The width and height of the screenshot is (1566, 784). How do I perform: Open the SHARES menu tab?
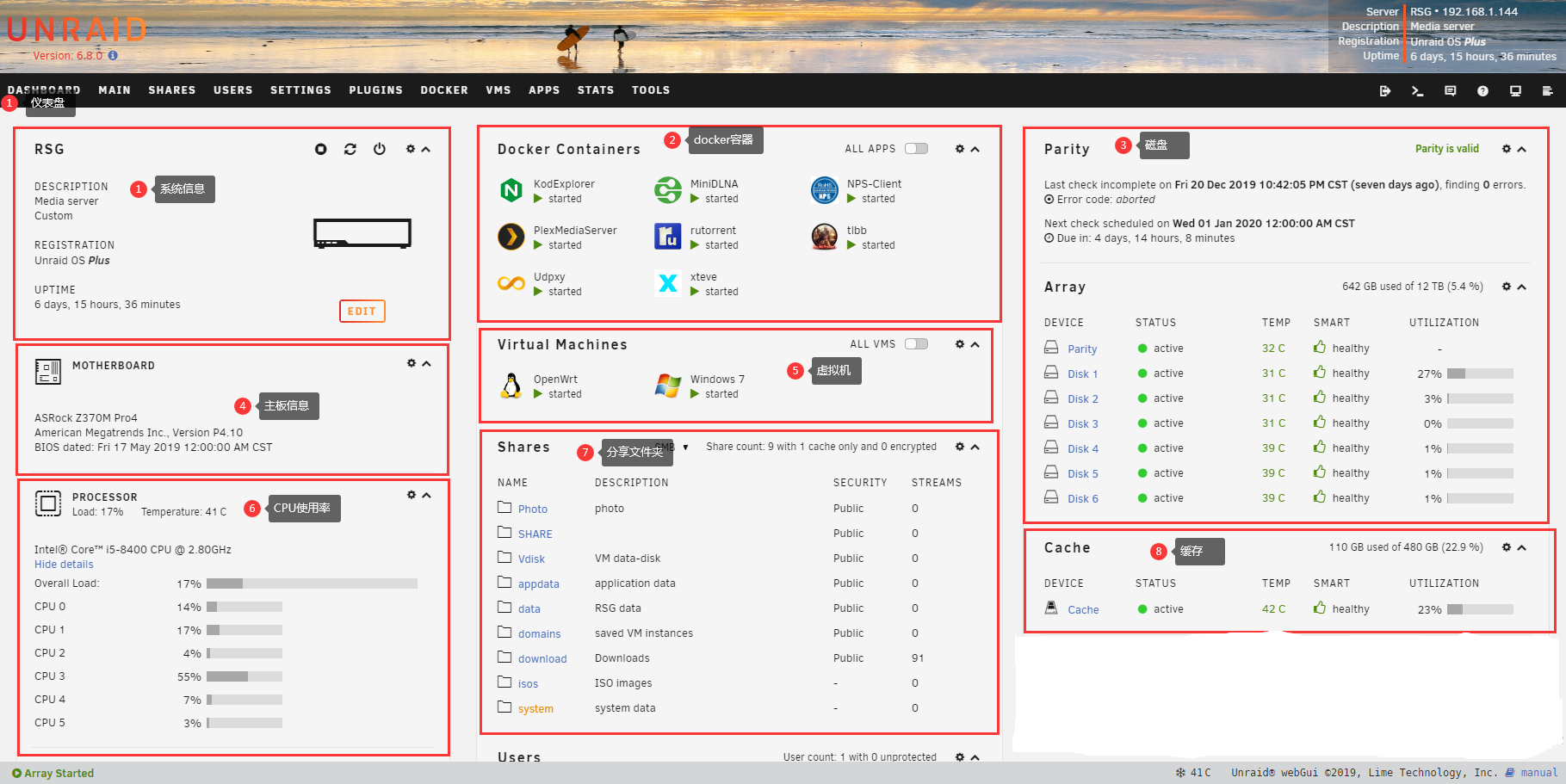pos(172,90)
